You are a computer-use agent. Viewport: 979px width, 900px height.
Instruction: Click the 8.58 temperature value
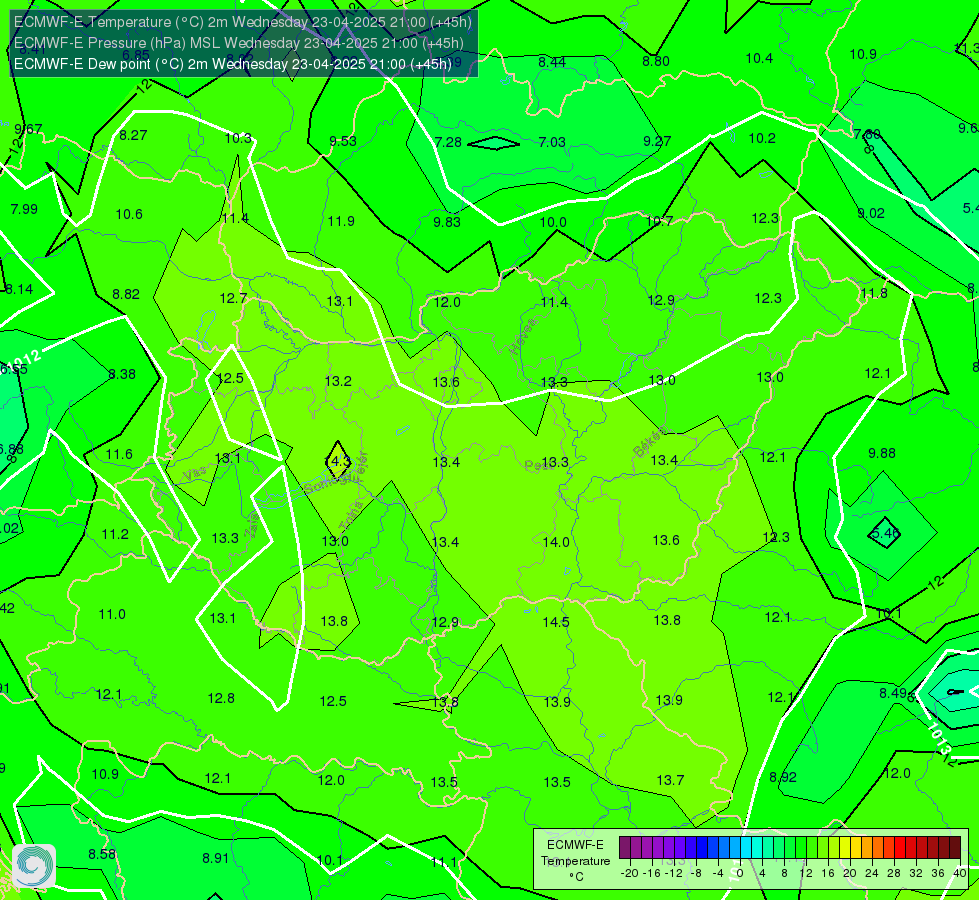102,854
